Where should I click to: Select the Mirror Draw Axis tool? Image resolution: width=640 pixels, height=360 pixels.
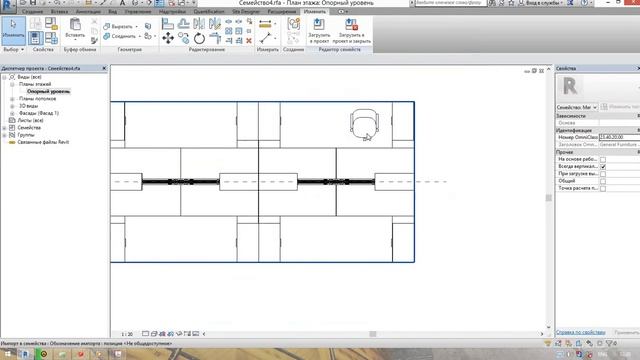click(215, 24)
